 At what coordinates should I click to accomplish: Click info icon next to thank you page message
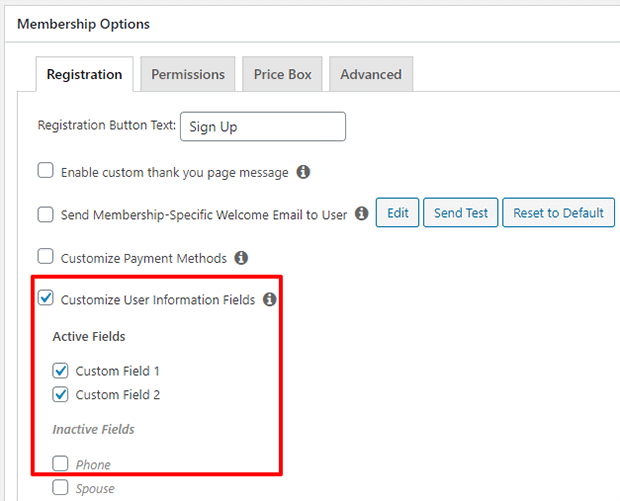pos(303,172)
